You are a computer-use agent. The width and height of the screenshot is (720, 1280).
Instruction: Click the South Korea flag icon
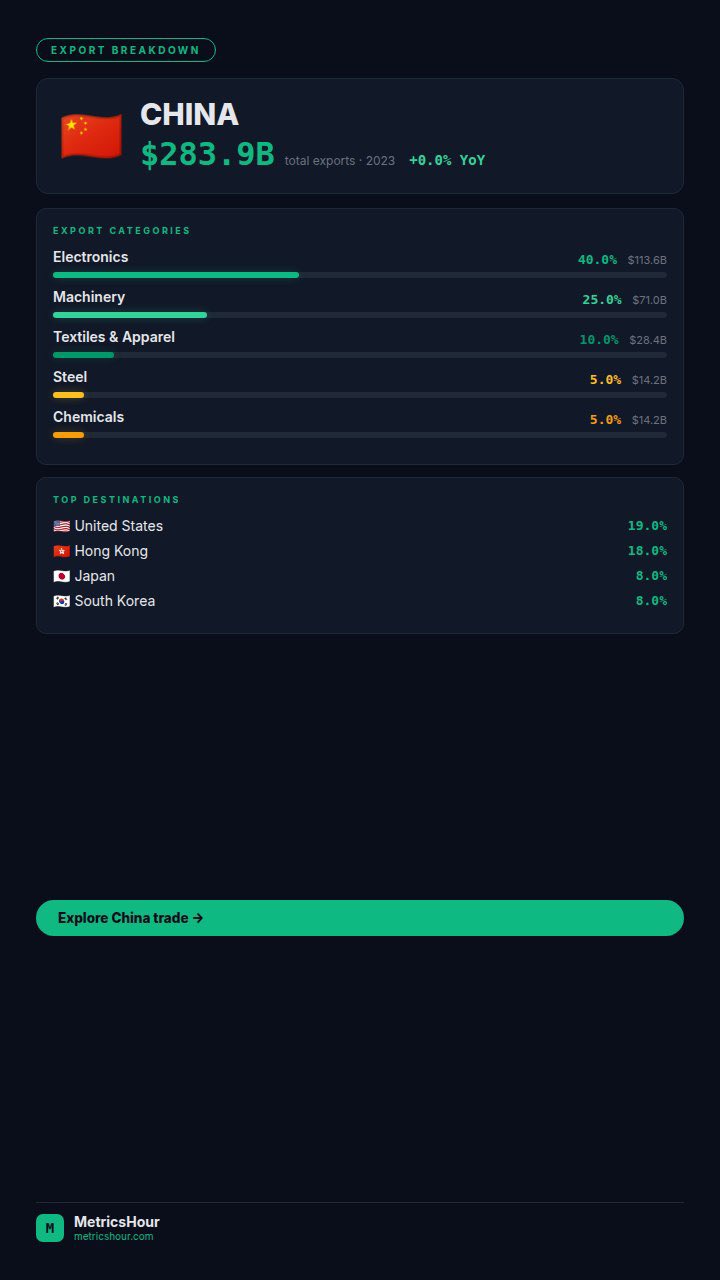(x=62, y=601)
